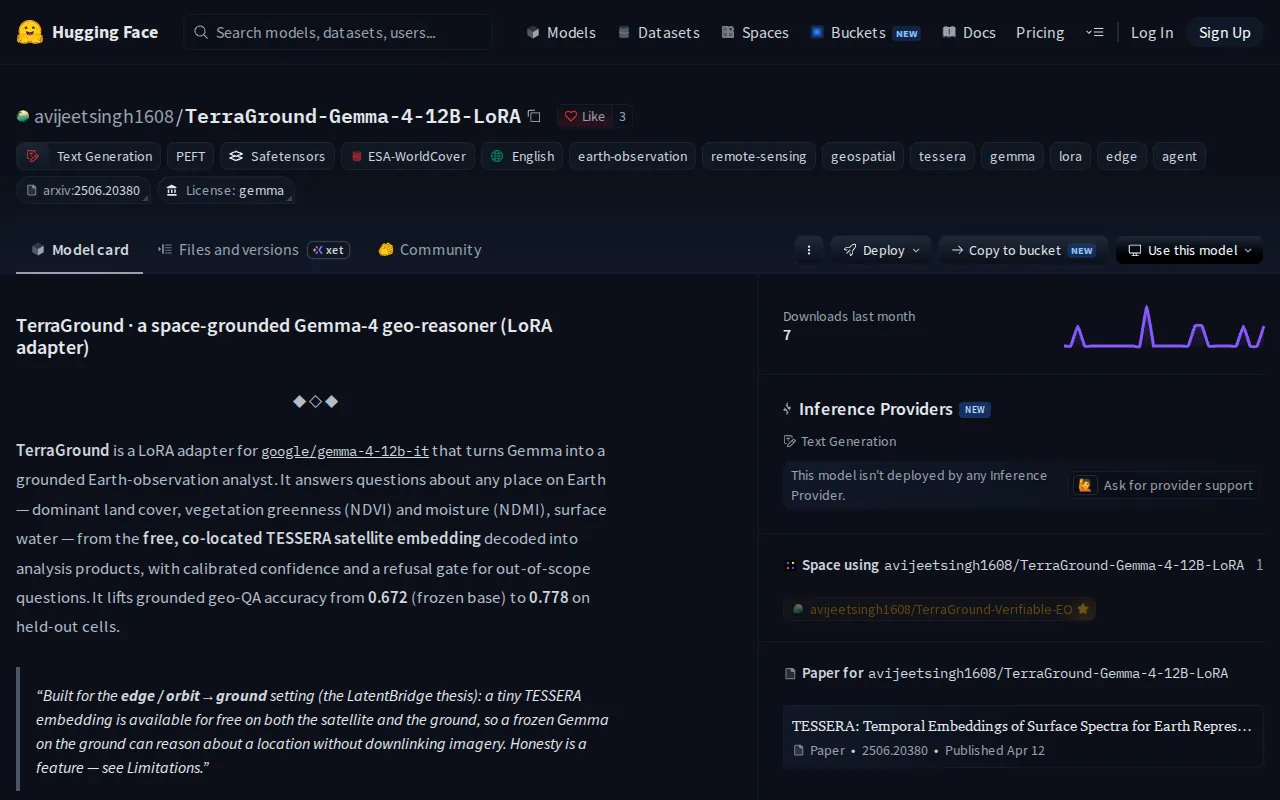
Task: Click the downloads sparkline chart
Action: [x=1164, y=326]
